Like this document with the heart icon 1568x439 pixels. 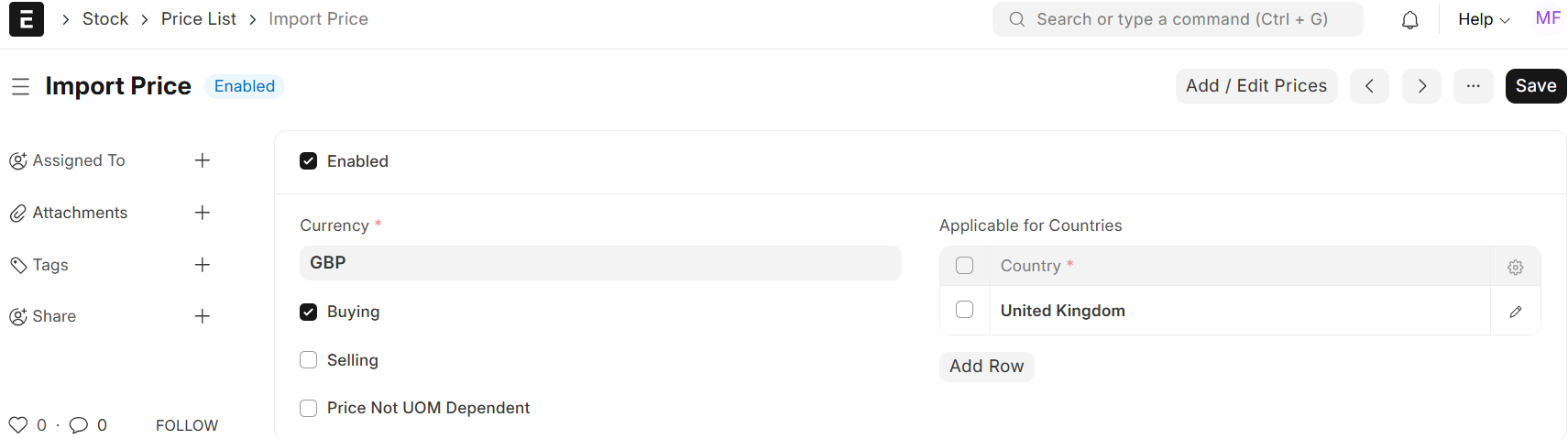(18, 425)
